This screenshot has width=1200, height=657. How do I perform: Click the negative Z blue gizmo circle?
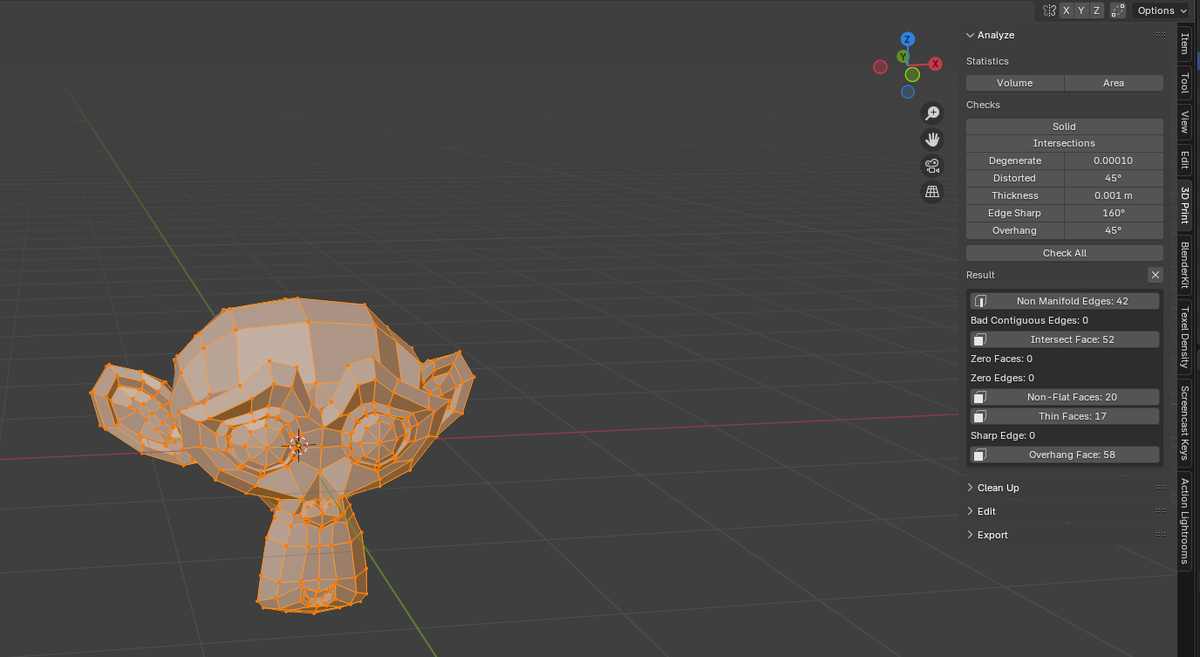point(907,92)
